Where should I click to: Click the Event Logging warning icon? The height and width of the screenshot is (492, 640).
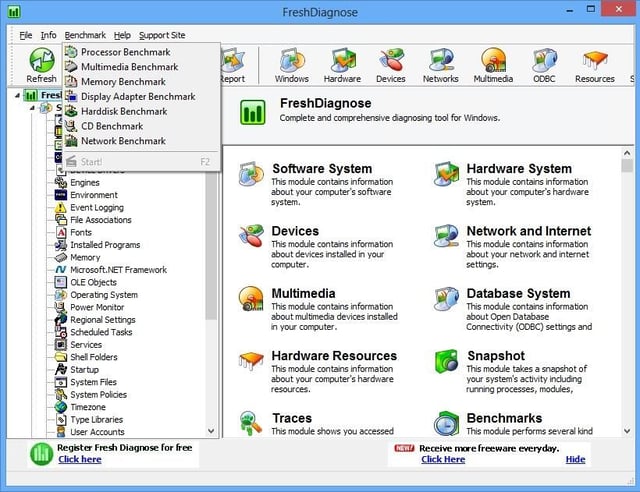click(x=60, y=207)
